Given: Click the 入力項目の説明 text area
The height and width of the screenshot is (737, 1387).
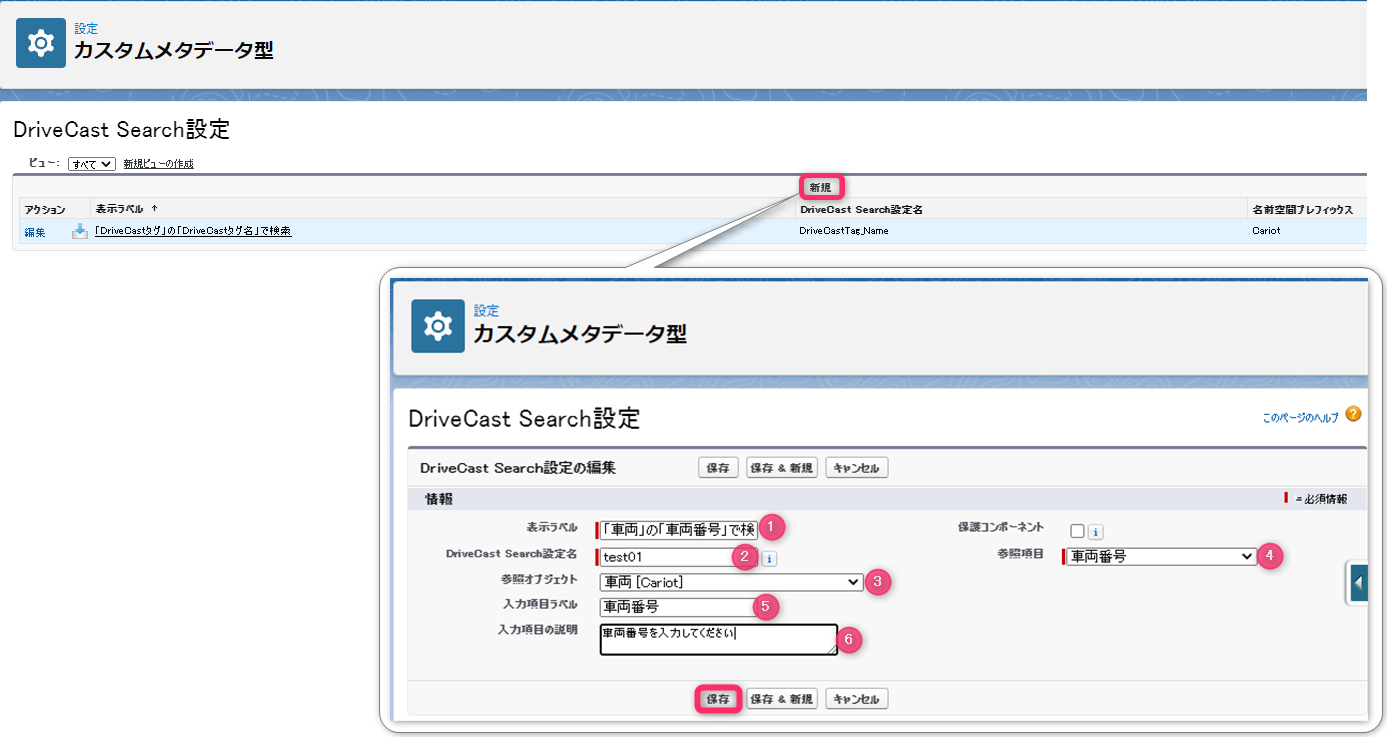Looking at the screenshot, I should (719, 640).
